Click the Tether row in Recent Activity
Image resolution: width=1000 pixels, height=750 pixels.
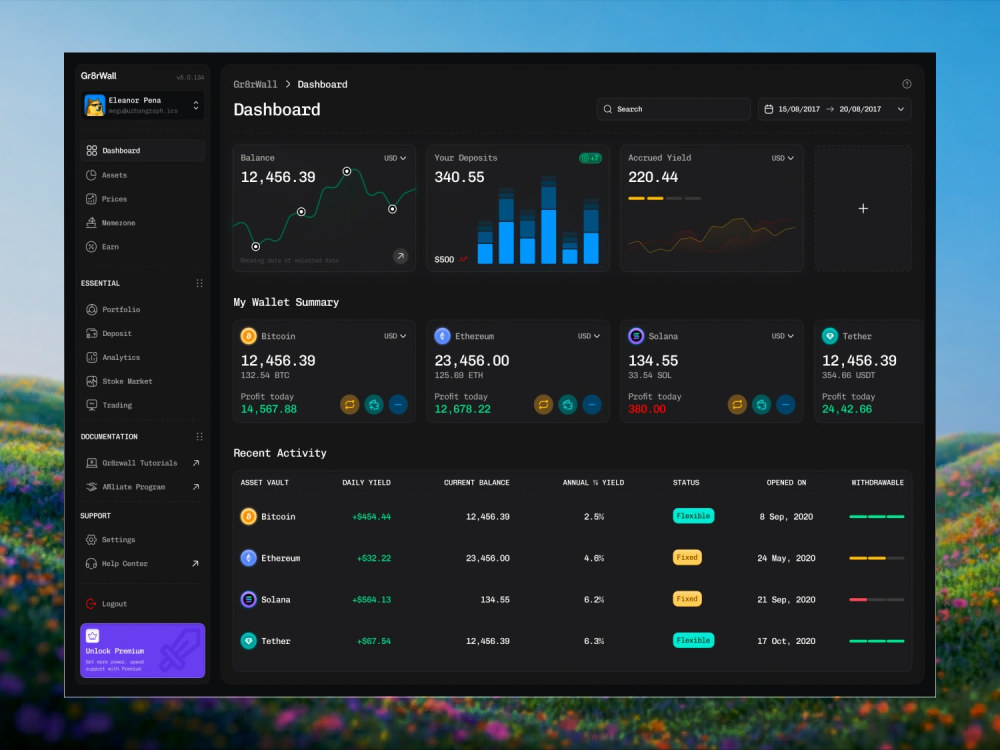[572, 641]
